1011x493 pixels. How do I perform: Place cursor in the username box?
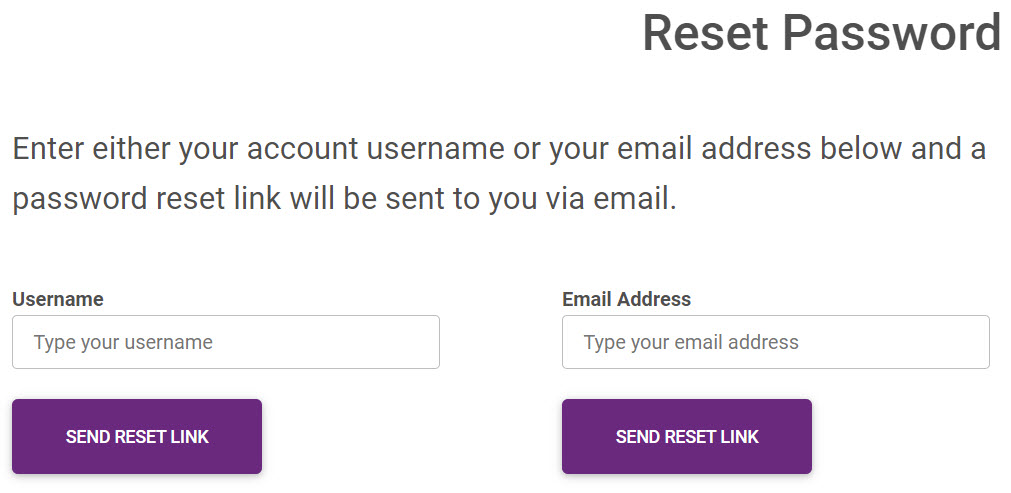[x=225, y=342]
